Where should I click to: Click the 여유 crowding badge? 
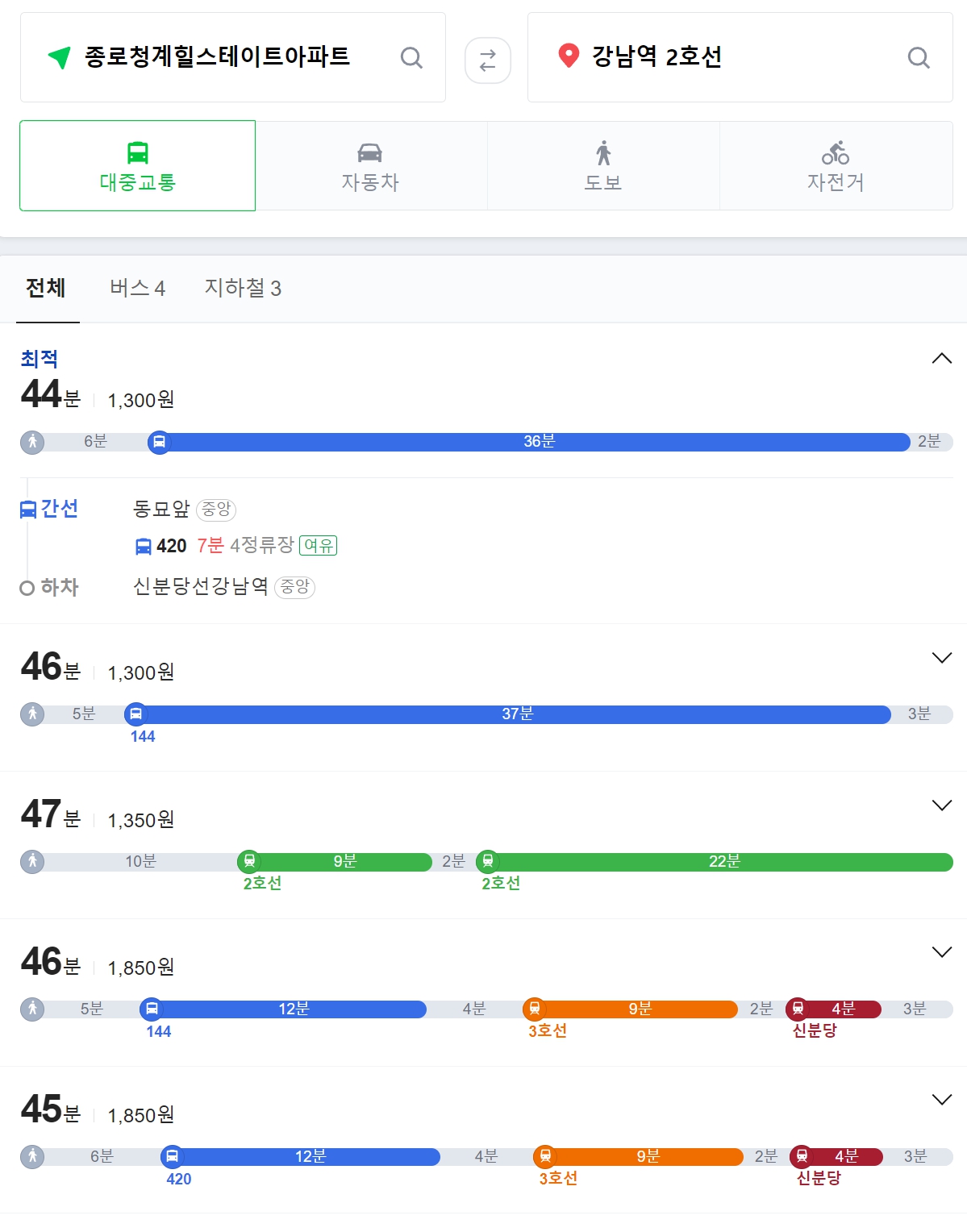point(318,546)
